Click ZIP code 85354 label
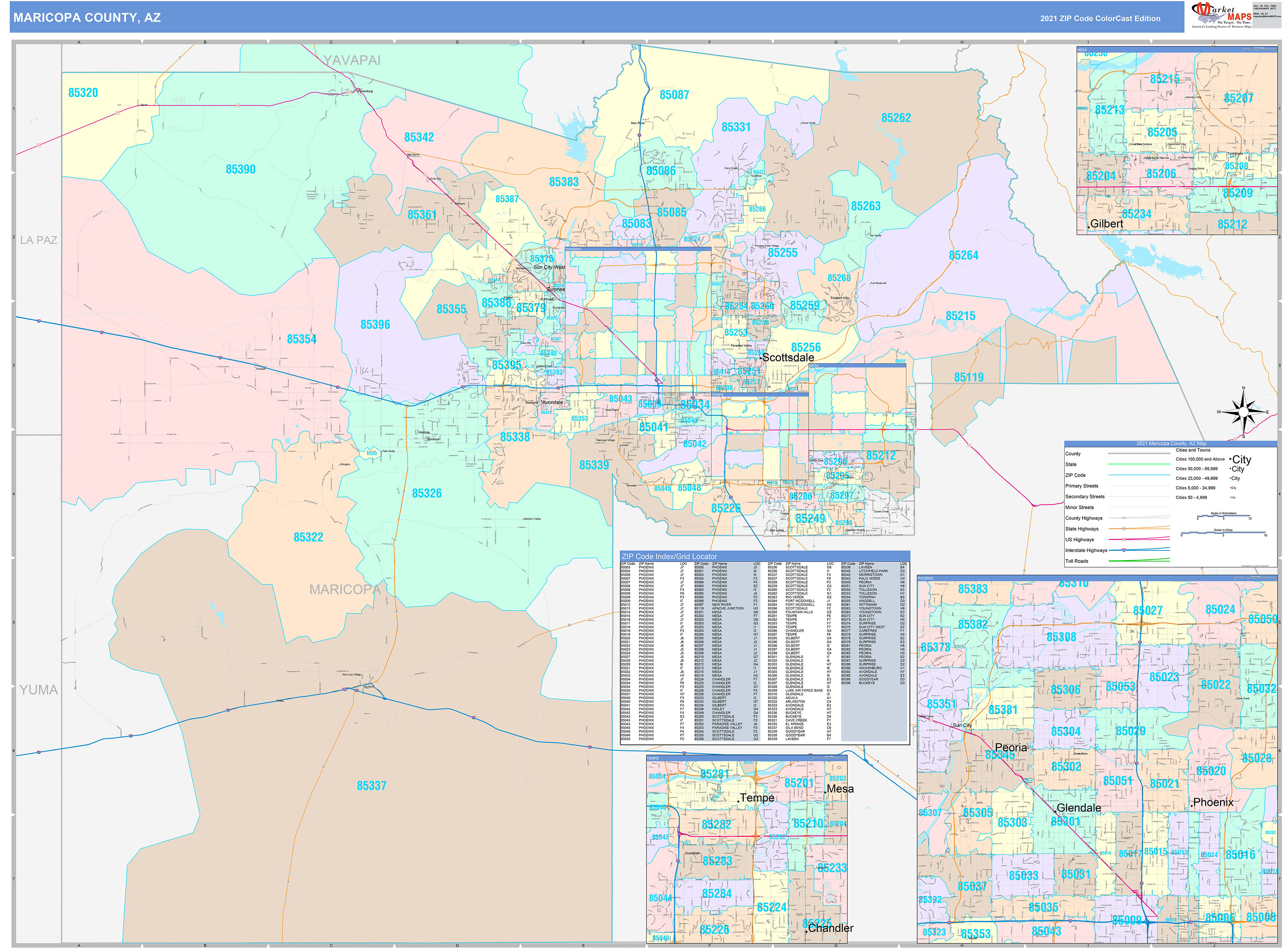The height and width of the screenshot is (949, 1288). (301, 339)
